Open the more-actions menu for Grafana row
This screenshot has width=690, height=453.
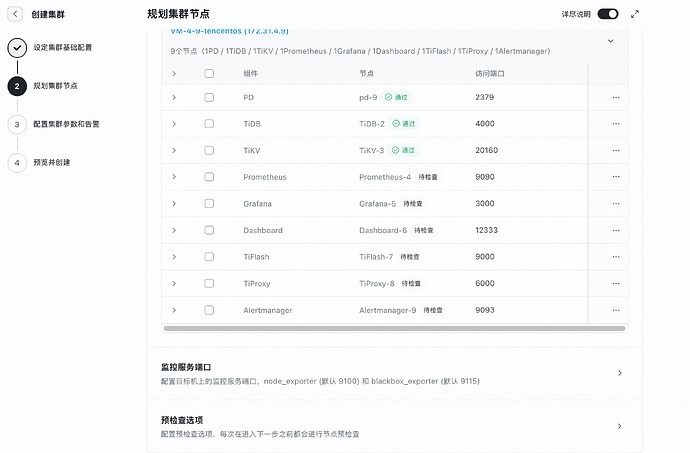coord(615,203)
